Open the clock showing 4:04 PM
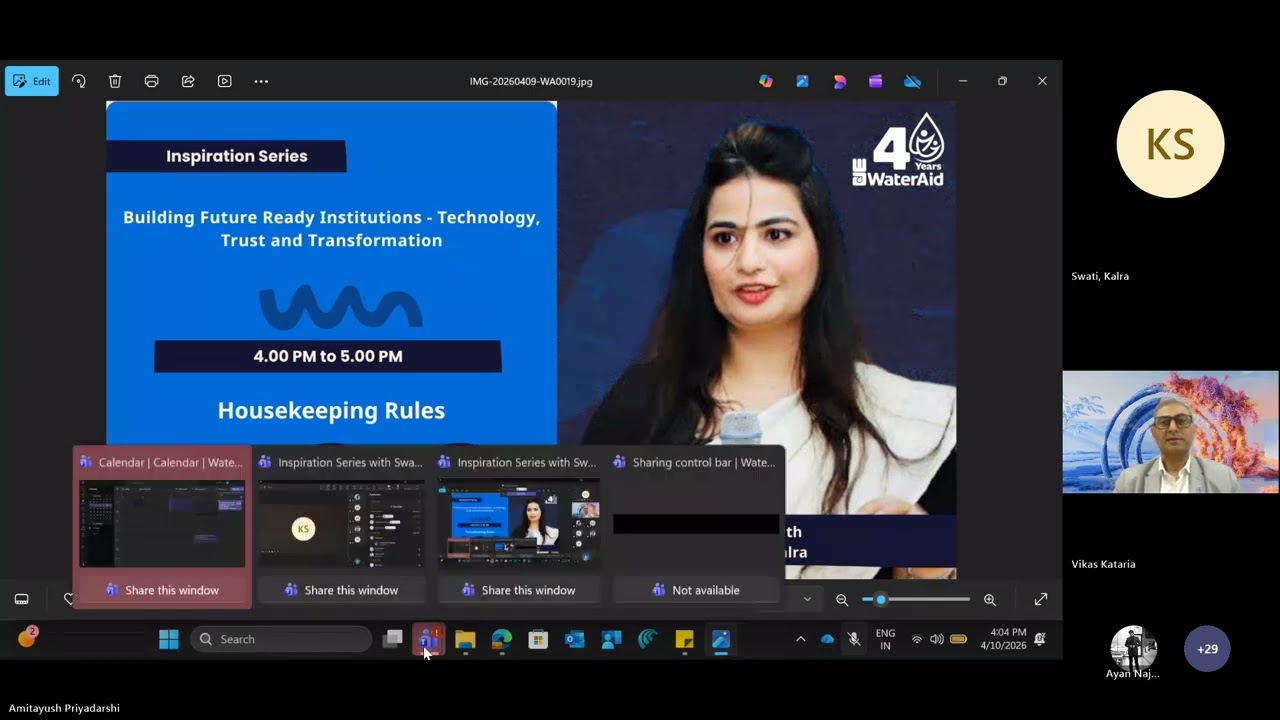Image resolution: width=1280 pixels, height=720 pixels. click(x=1003, y=639)
